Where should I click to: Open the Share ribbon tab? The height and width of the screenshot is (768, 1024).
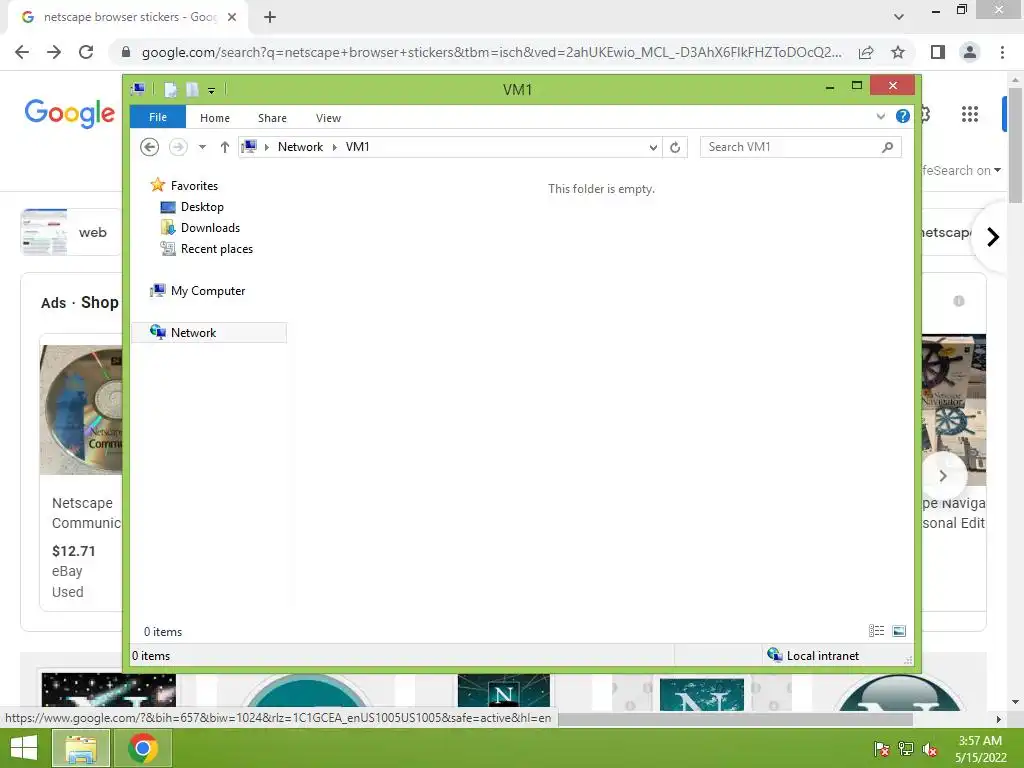point(272,118)
